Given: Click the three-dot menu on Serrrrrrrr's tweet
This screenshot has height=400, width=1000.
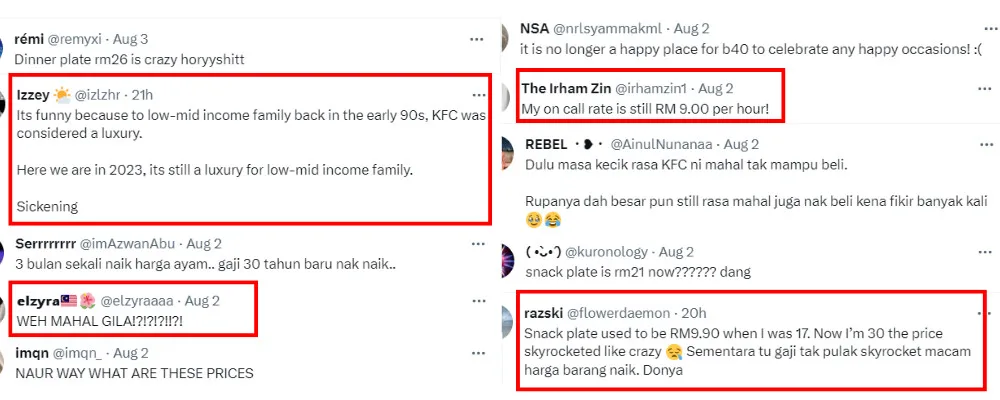Looking at the screenshot, I should coord(478,243).
